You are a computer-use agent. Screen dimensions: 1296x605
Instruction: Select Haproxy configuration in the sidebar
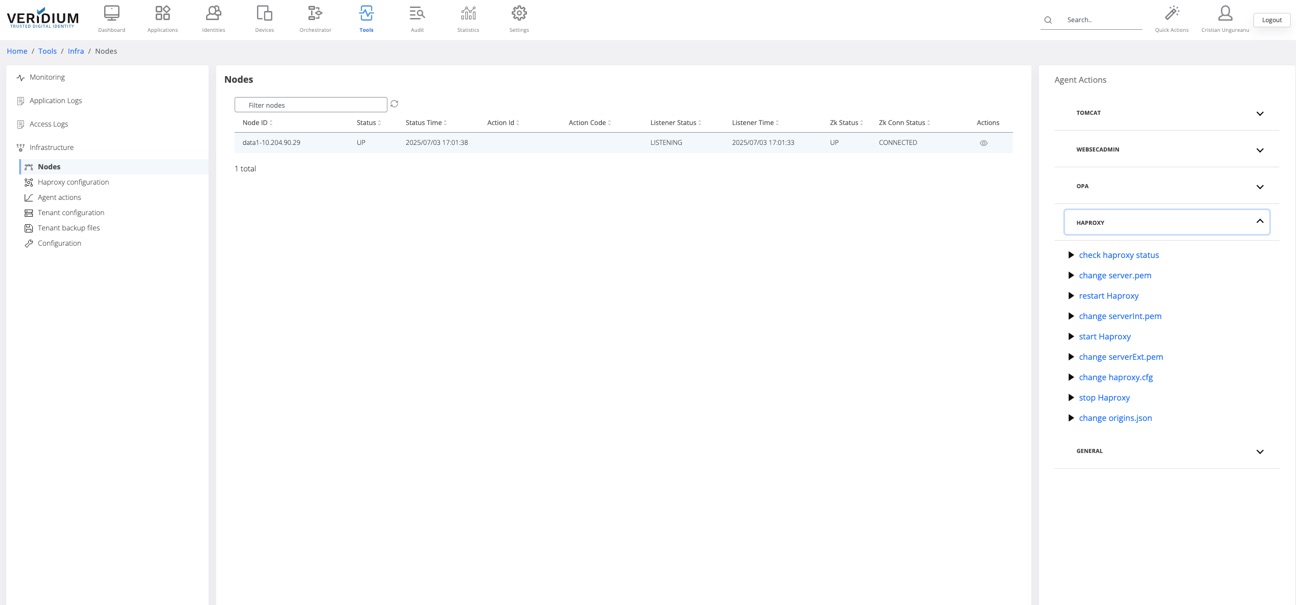pyautogui.click(x=73, y=182)
